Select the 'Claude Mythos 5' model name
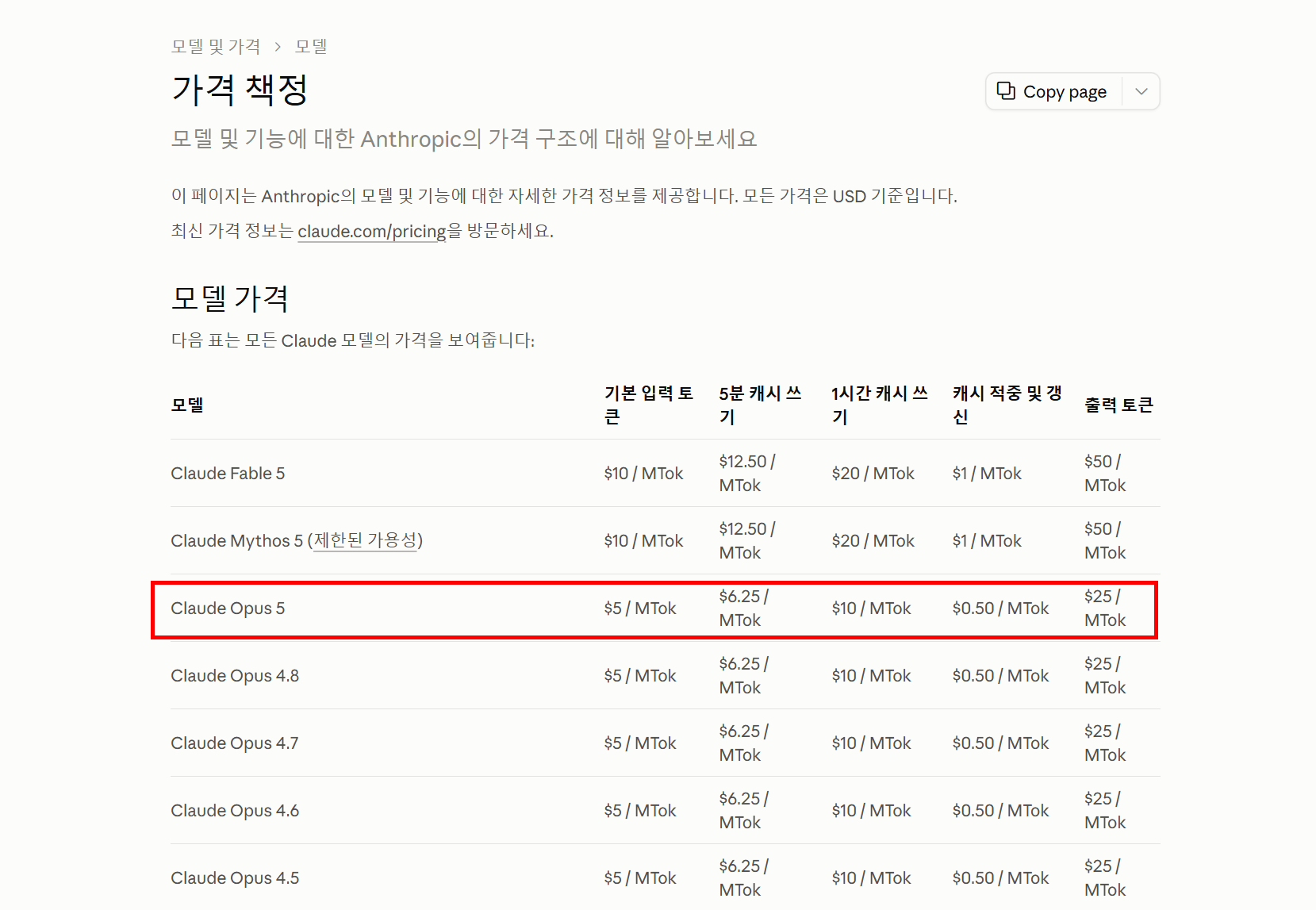The height and width of the screenshot is (910, 1316). point(237,541)
